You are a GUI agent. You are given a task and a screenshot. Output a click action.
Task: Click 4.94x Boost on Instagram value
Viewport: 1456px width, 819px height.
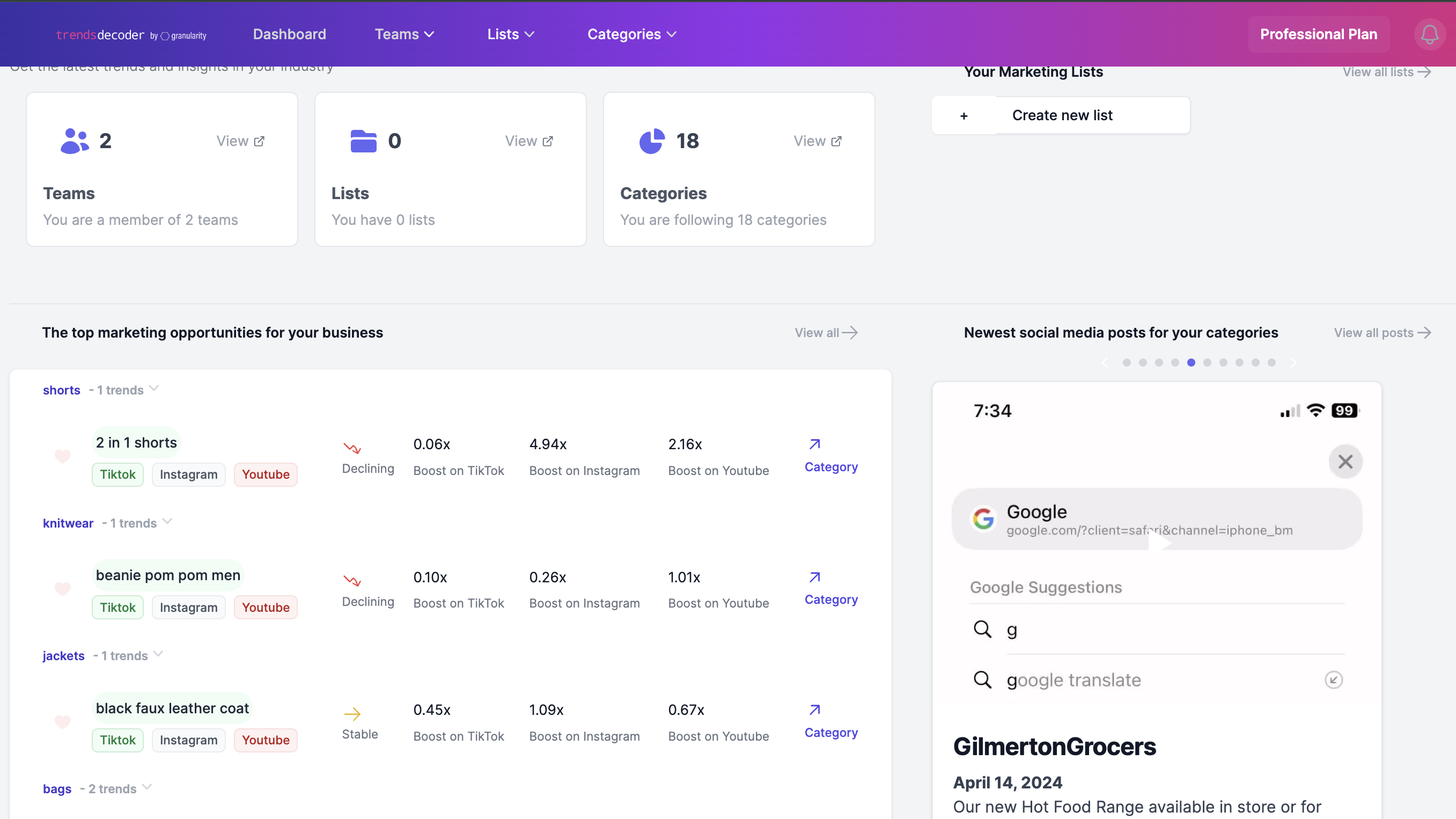pyautogui.click(x=548, y=444)
